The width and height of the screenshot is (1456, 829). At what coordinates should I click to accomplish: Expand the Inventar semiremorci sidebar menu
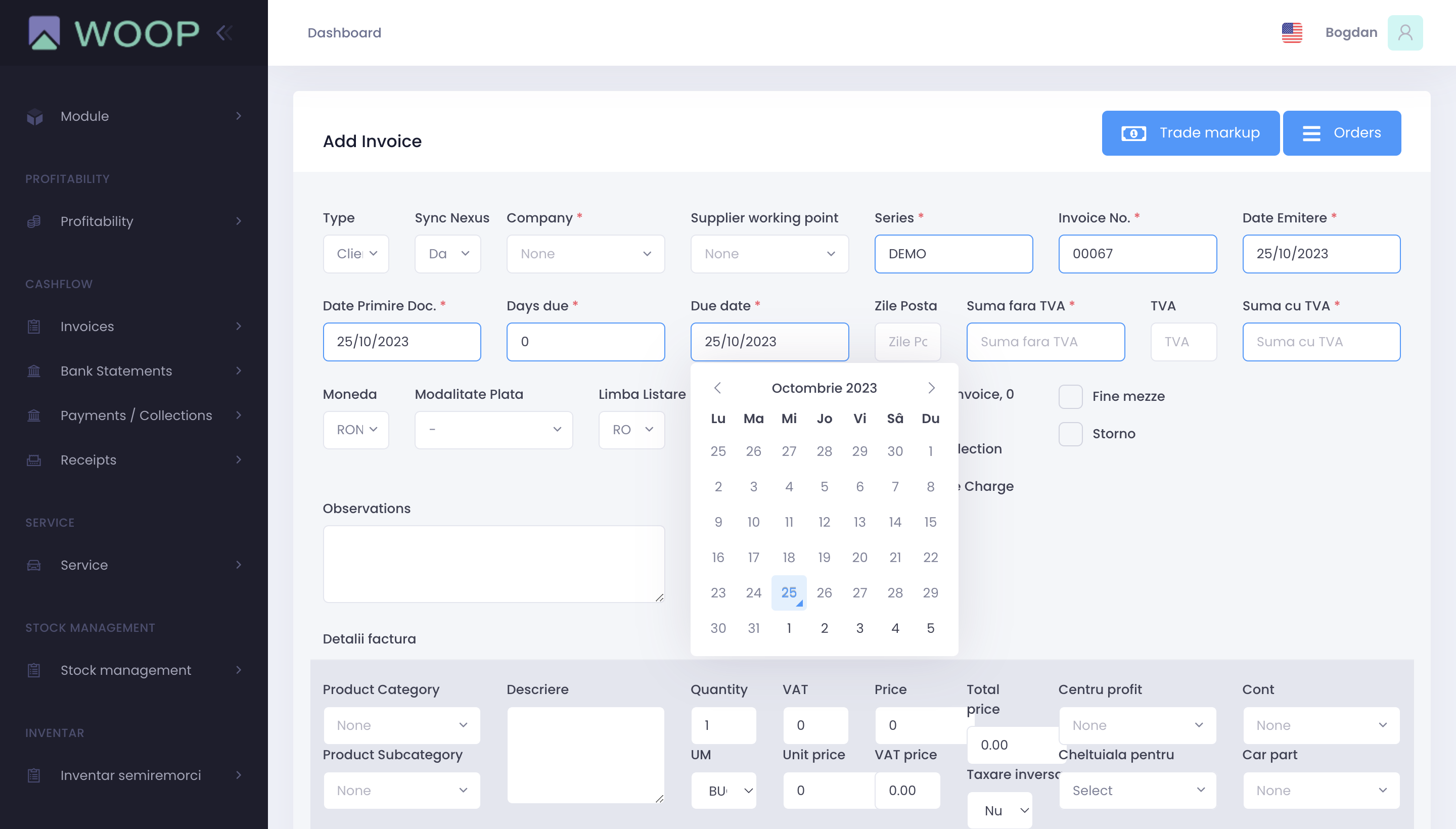pos(239,775)
